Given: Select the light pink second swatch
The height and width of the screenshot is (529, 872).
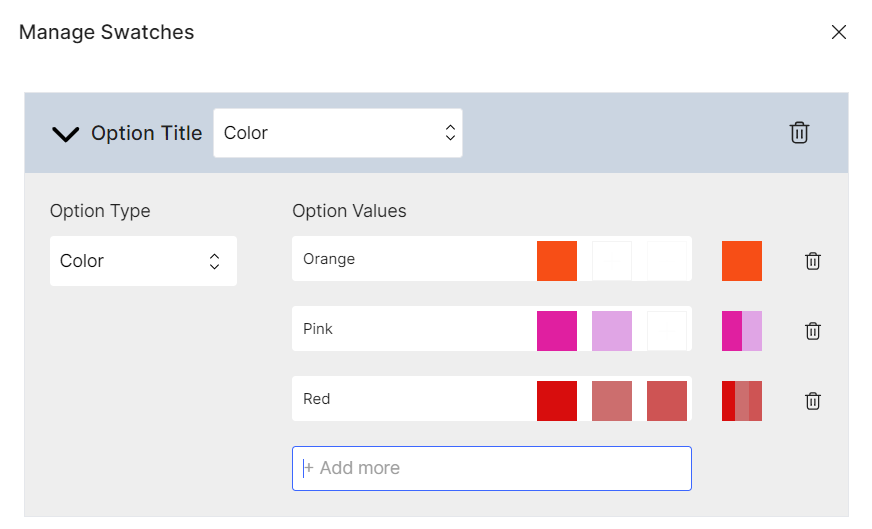Looking at the screenshot, I should click(612, 331).
